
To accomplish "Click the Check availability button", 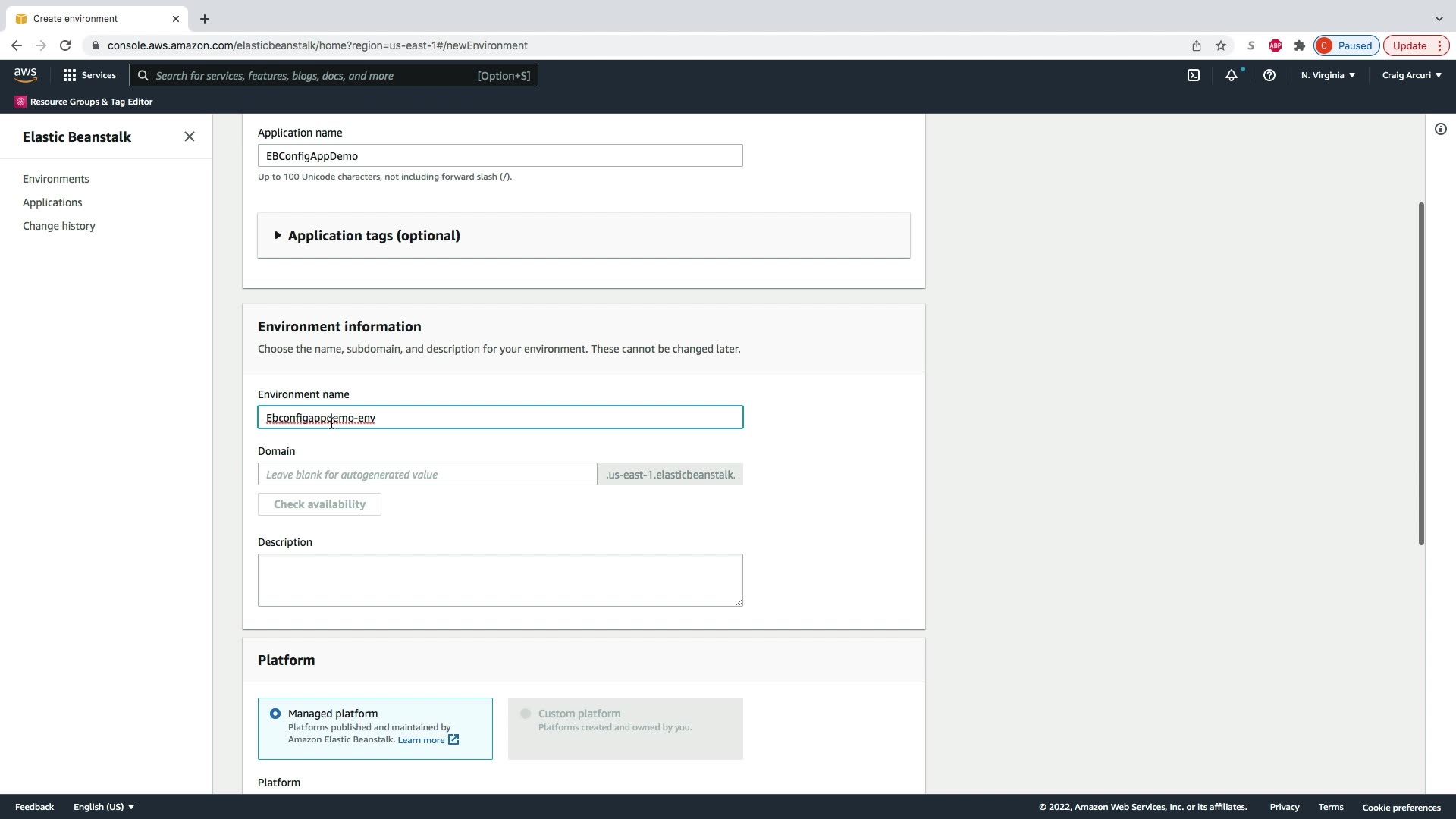I will click(x=319, y=504).
